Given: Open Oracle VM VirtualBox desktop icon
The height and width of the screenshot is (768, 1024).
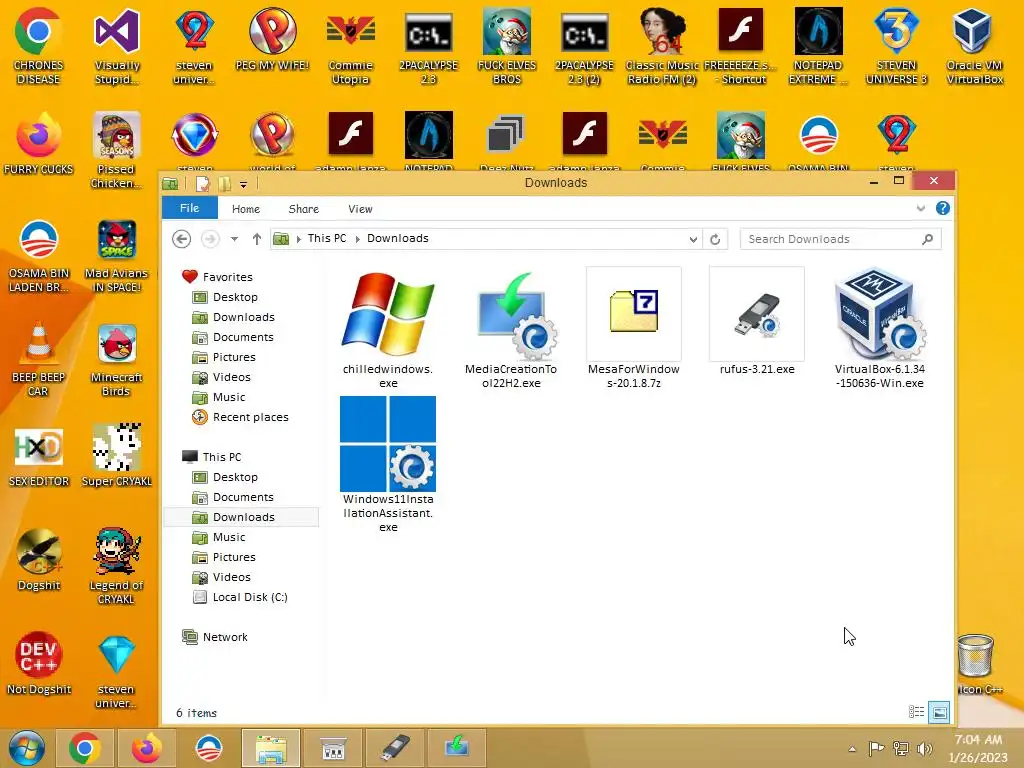Looking at the screenshot, I should click(974, 46).
